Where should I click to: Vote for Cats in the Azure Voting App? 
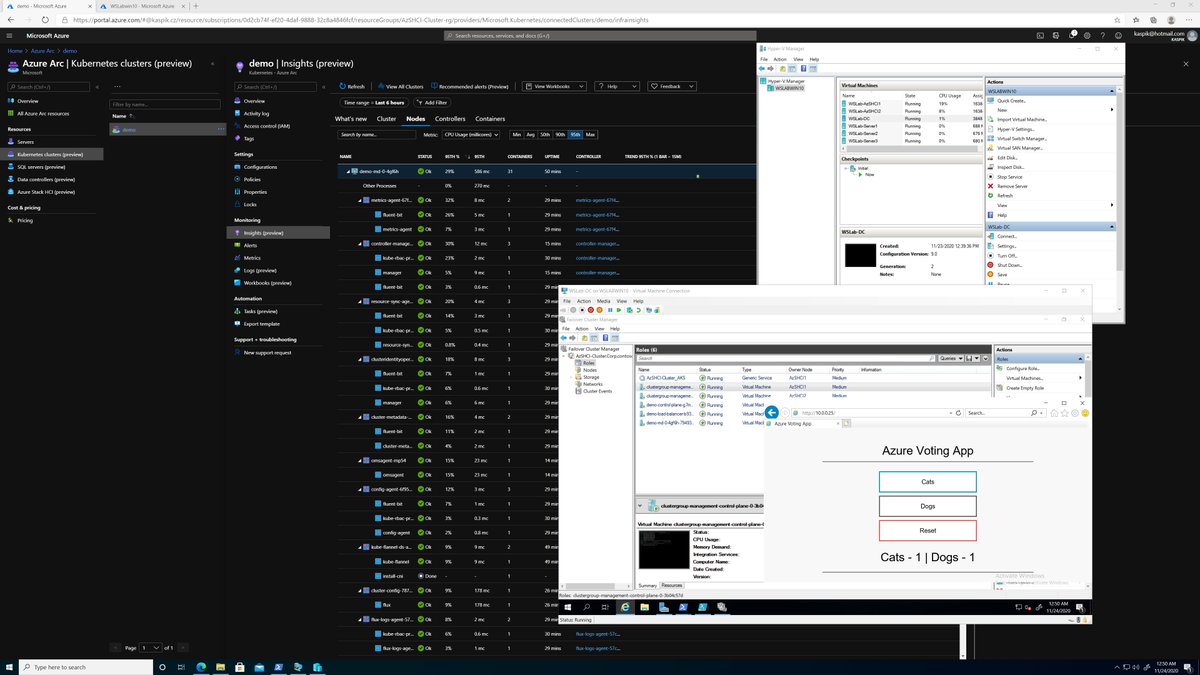[927, 481]
